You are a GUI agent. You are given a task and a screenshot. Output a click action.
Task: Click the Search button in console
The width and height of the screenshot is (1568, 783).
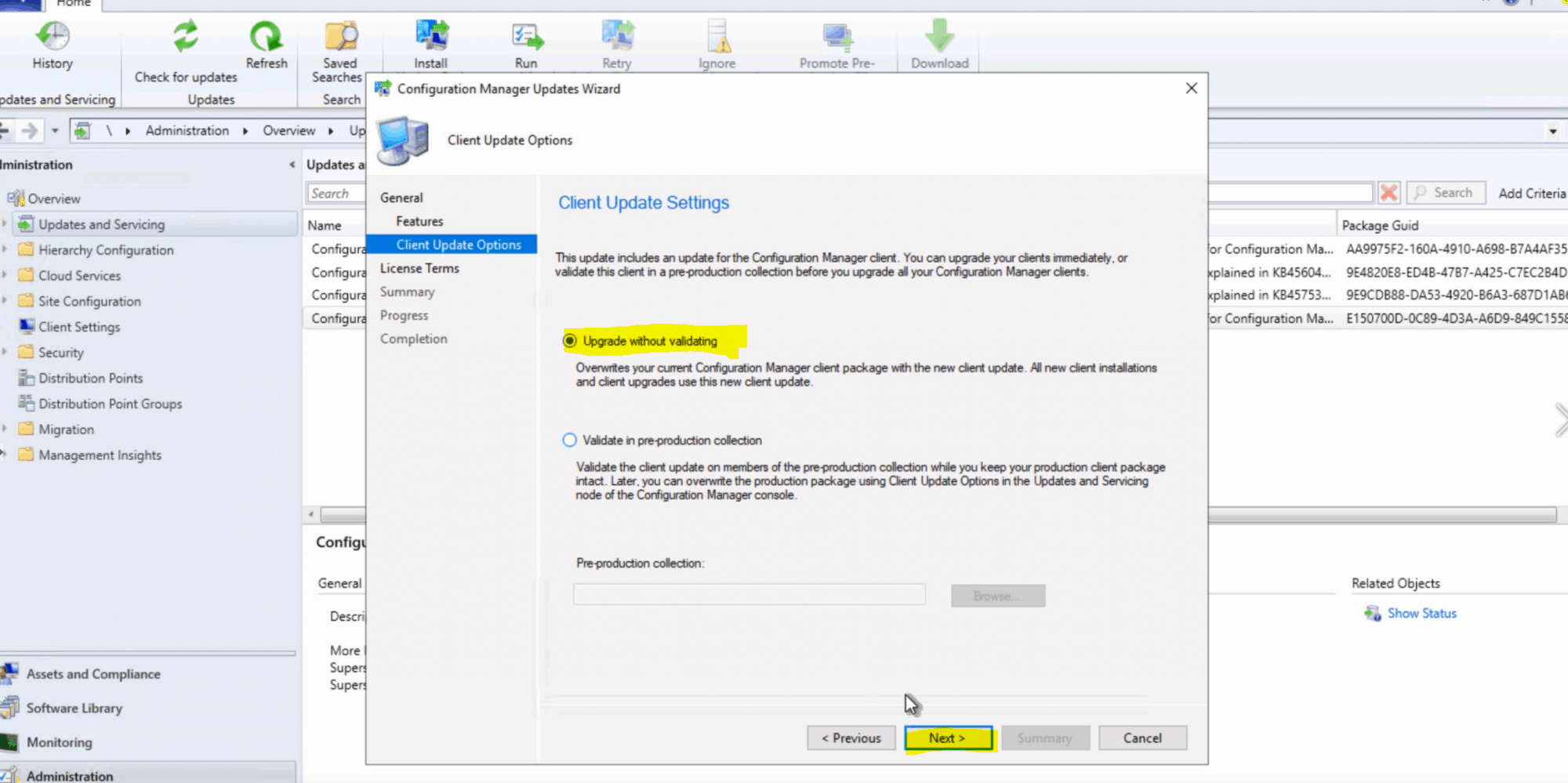point(1446,193)
